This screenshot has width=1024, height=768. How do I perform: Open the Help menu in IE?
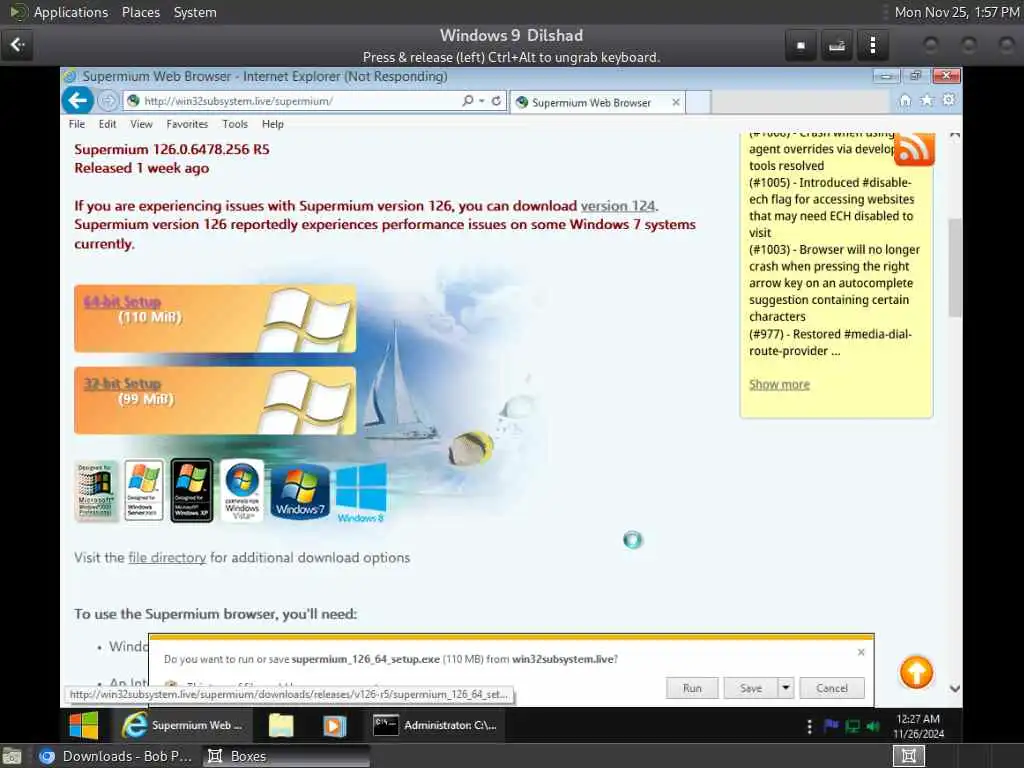[272, 124]
